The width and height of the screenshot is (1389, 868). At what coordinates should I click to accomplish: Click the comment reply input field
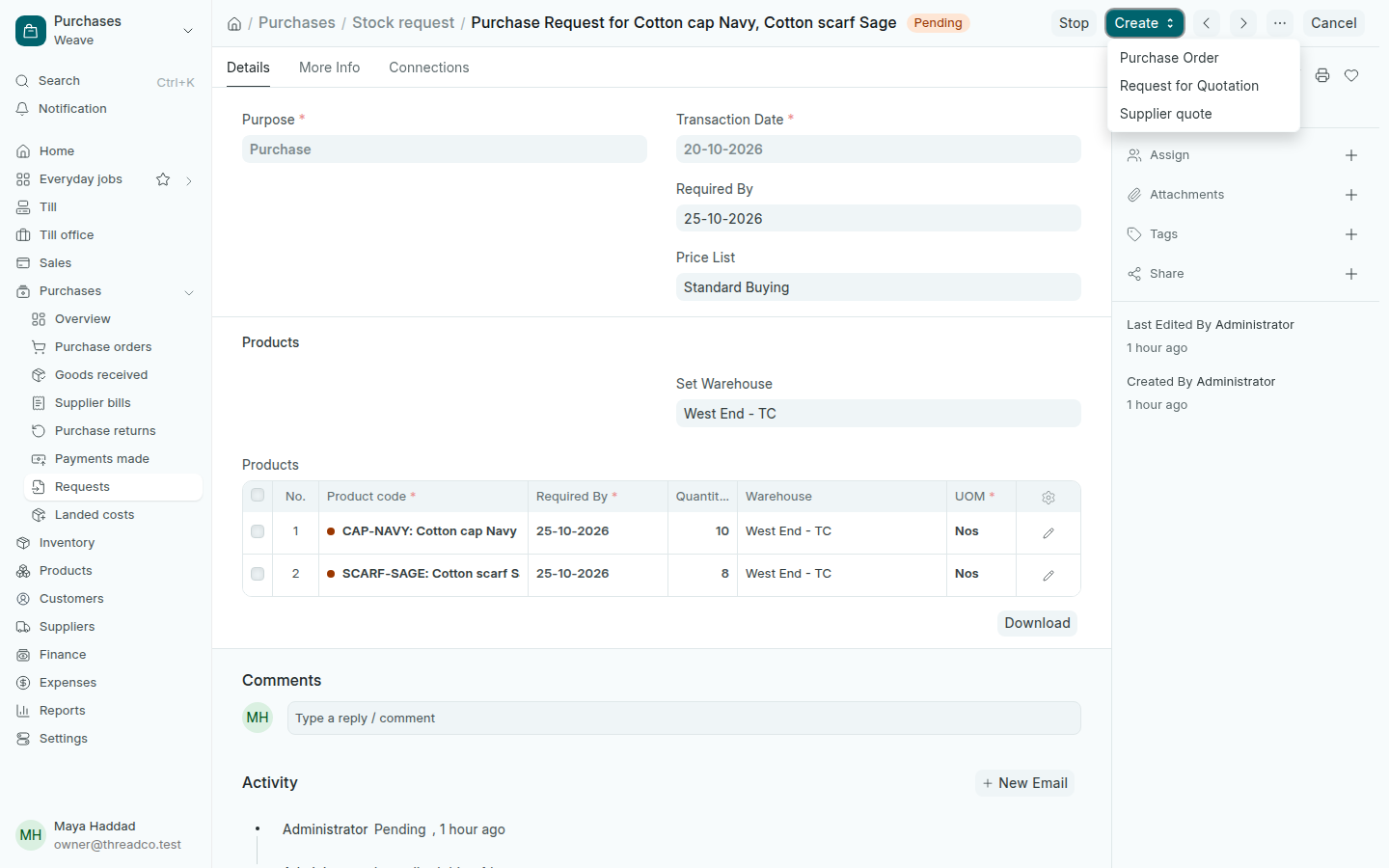point(684,719)
